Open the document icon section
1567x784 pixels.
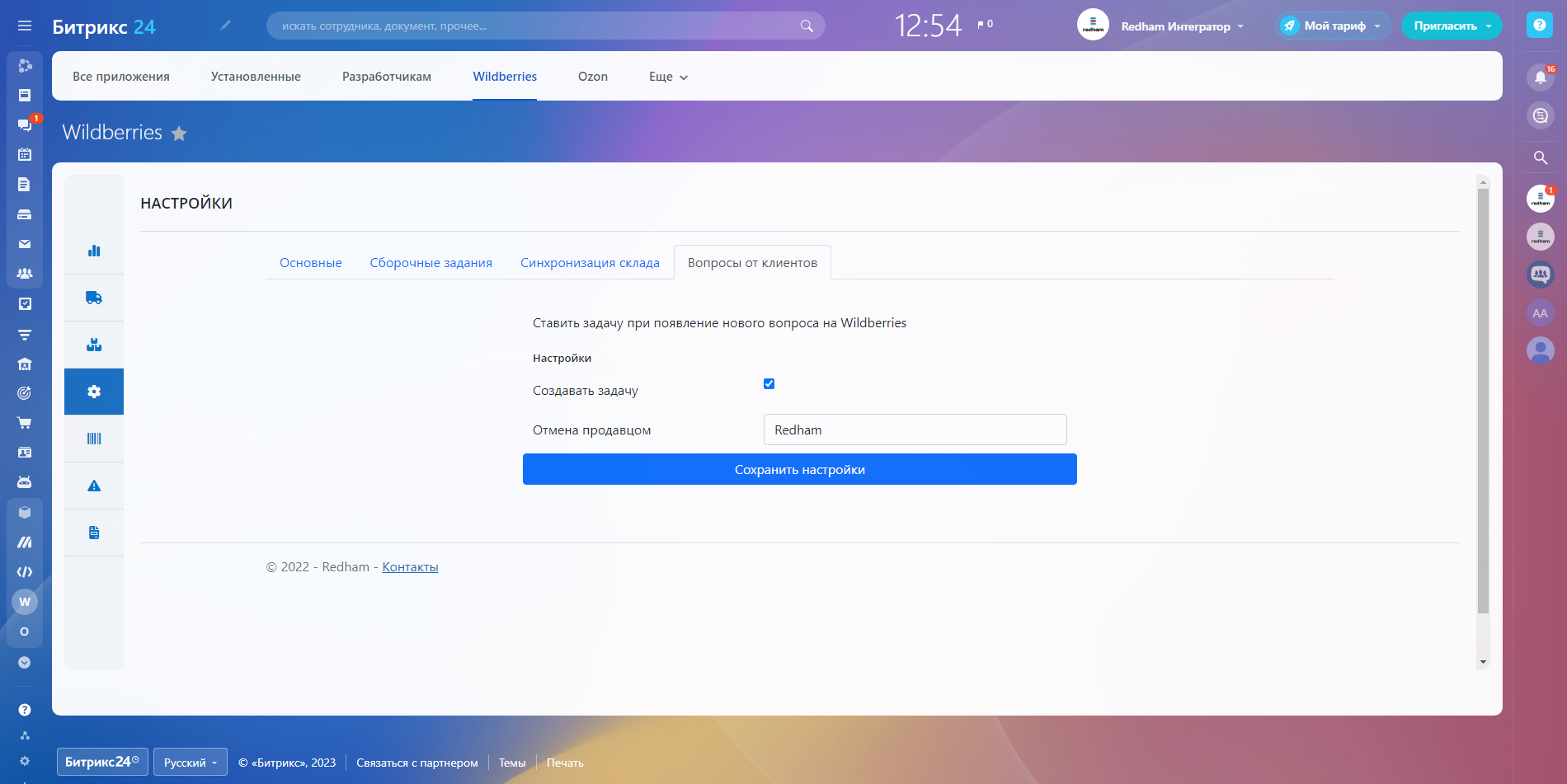click(94, 533)
